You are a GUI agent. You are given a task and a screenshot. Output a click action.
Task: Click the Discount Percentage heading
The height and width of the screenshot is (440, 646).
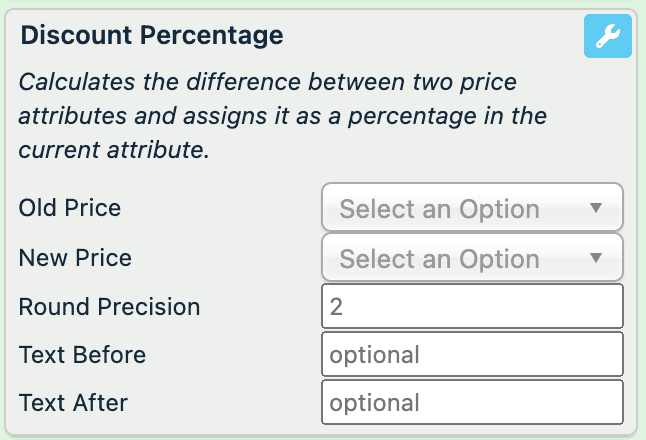coord(152,35)
